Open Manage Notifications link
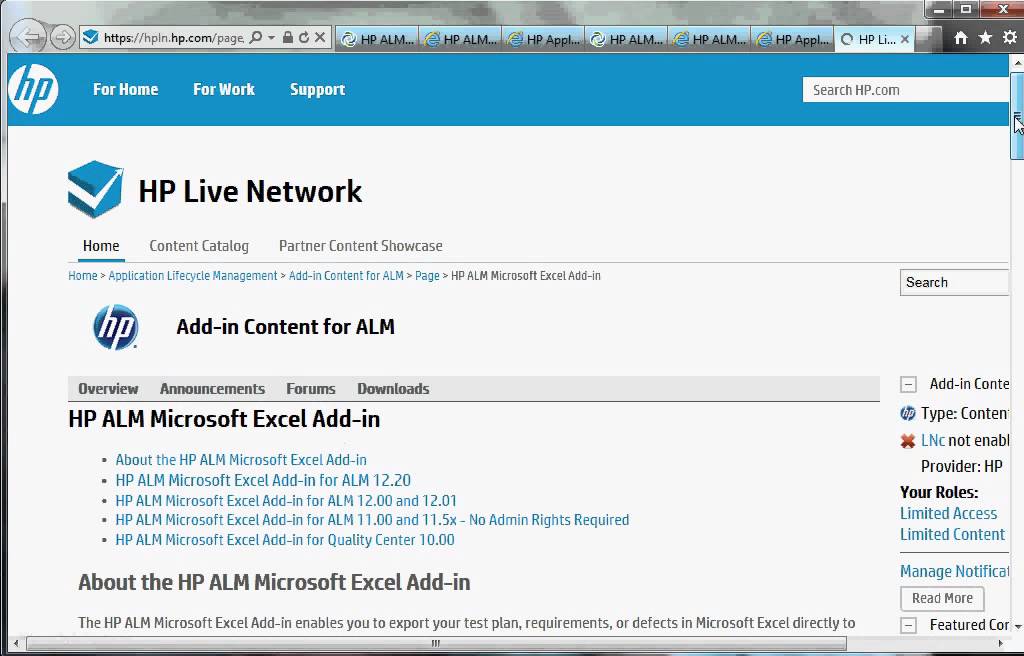 tap(954, 572)
